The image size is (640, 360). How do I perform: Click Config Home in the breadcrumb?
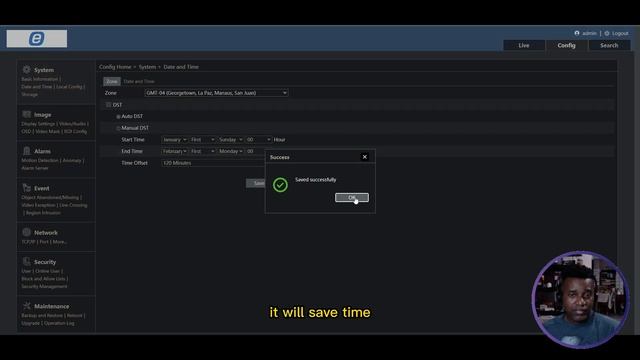click(x=115, y=67)
